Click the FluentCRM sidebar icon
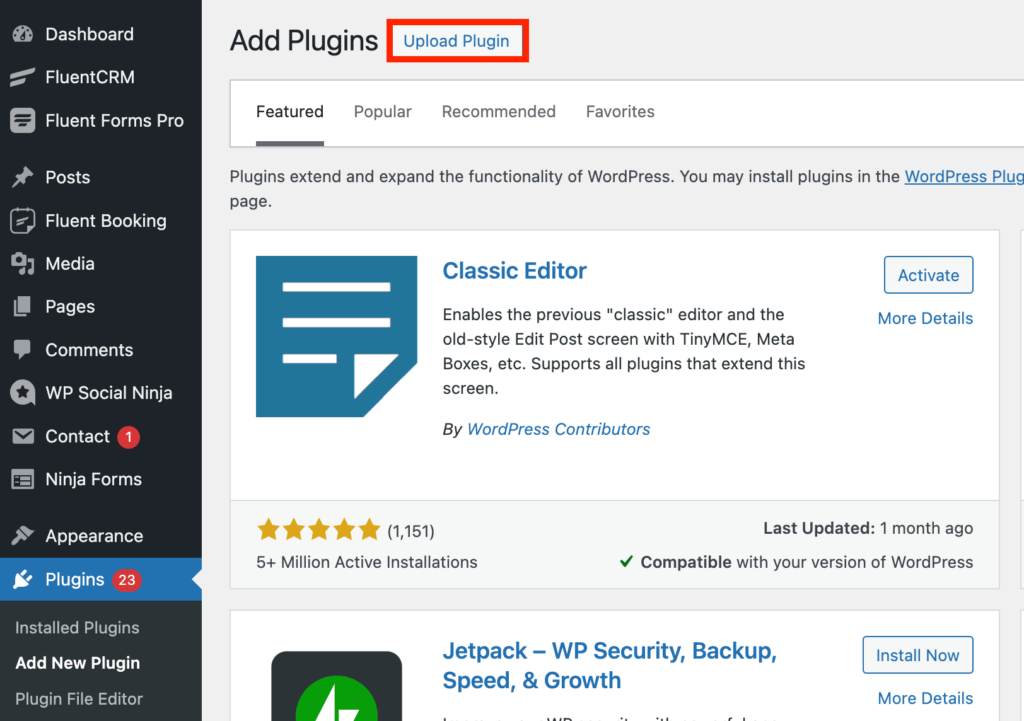Screen dimensions: 1024x721 point(22,77)
